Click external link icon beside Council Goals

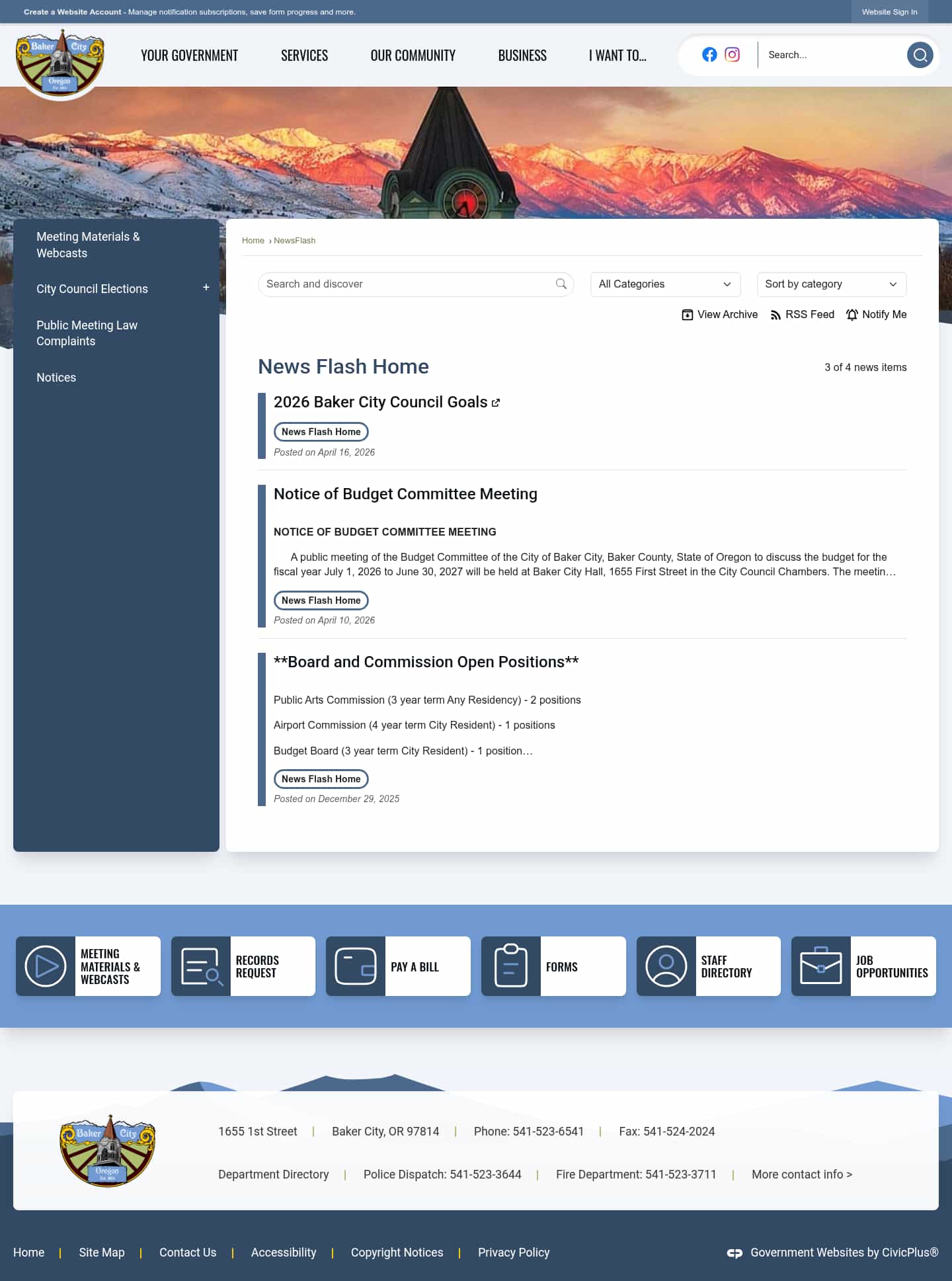[x=496, y=403]
